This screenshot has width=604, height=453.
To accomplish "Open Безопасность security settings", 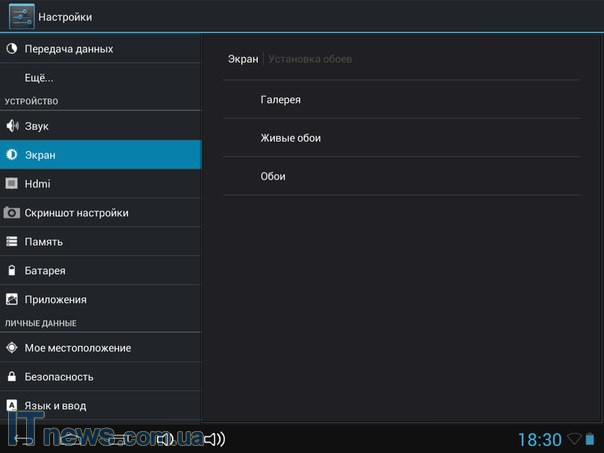I will pyautogui.click(x=59, y=377).
